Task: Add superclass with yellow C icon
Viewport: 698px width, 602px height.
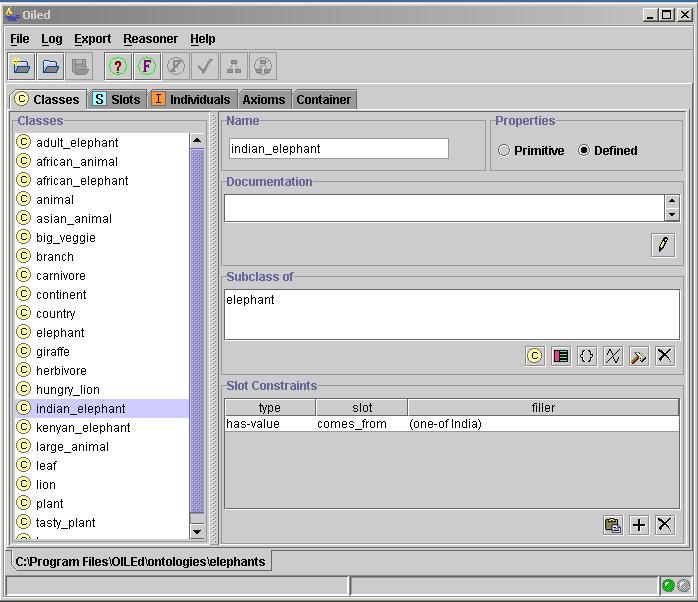Action: click(x=535, y=356)
